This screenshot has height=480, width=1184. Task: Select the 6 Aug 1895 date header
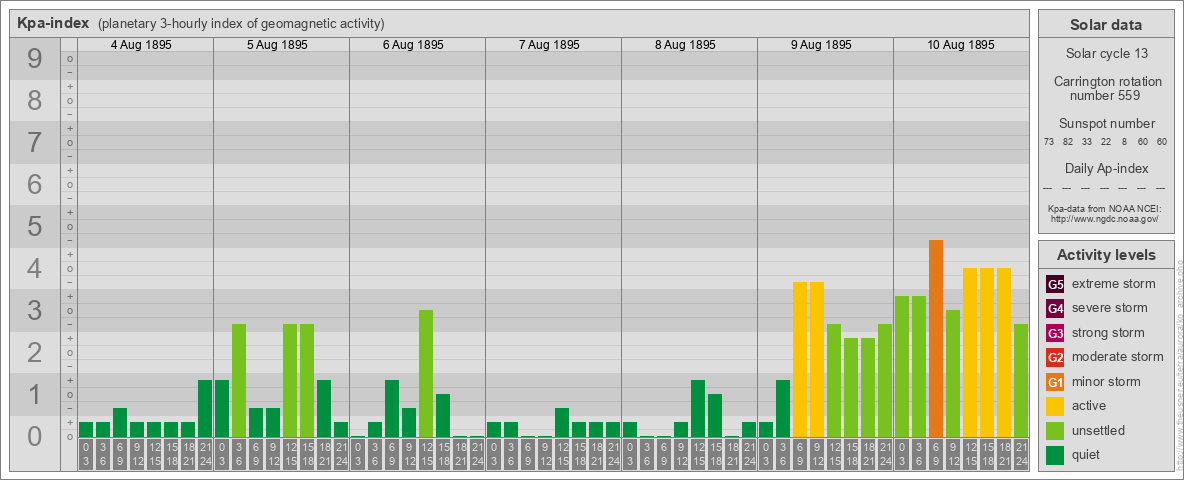click(x=413, y=45)
